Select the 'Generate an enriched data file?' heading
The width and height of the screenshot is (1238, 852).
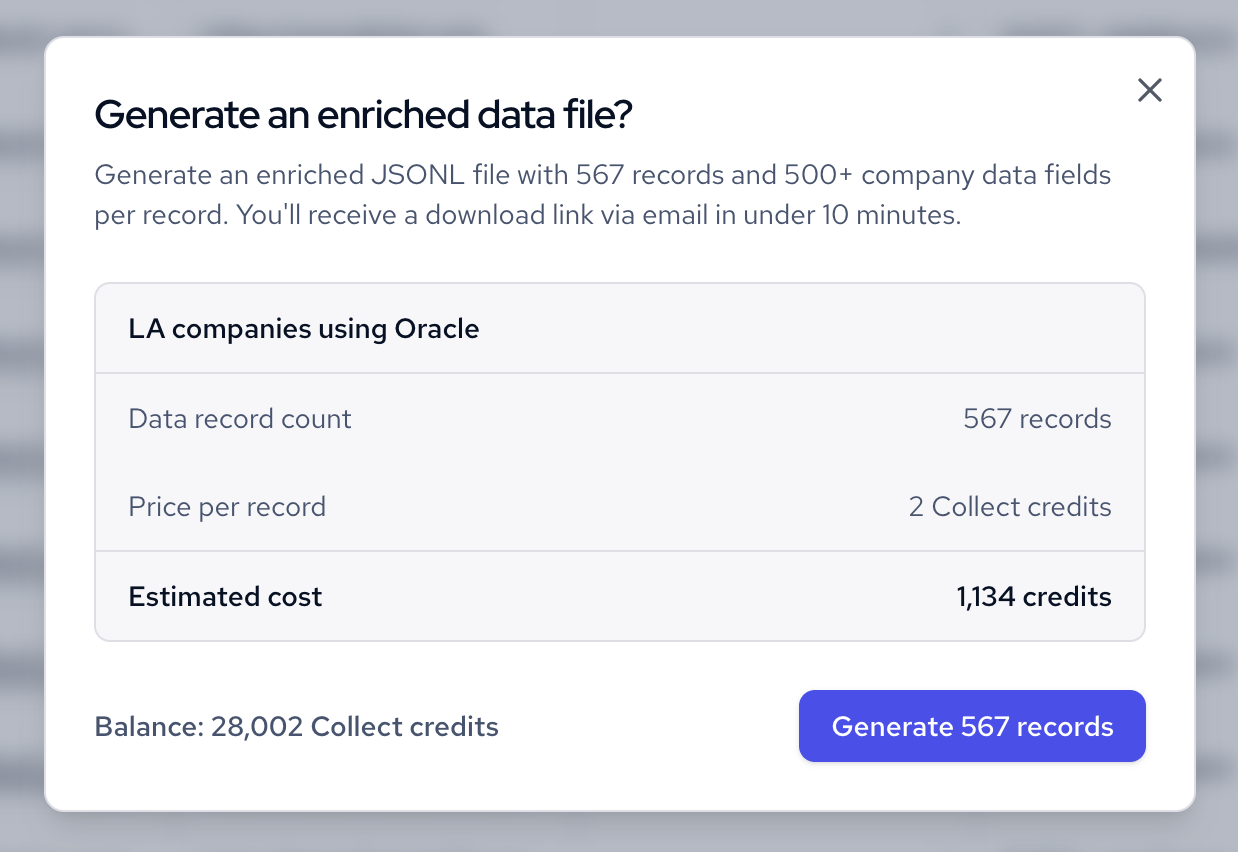(363, 116)
